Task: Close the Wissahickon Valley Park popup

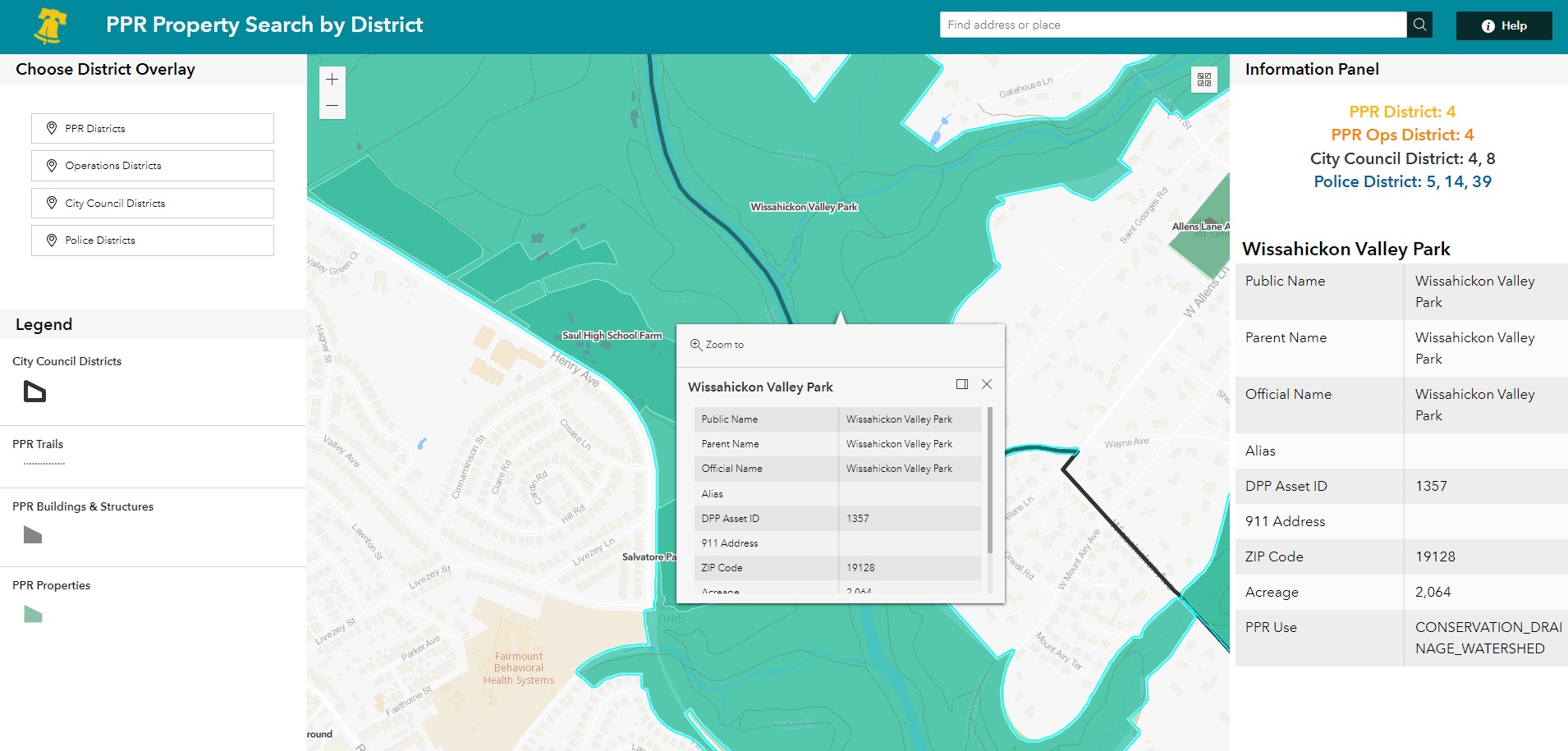Action: pos(987,384)
